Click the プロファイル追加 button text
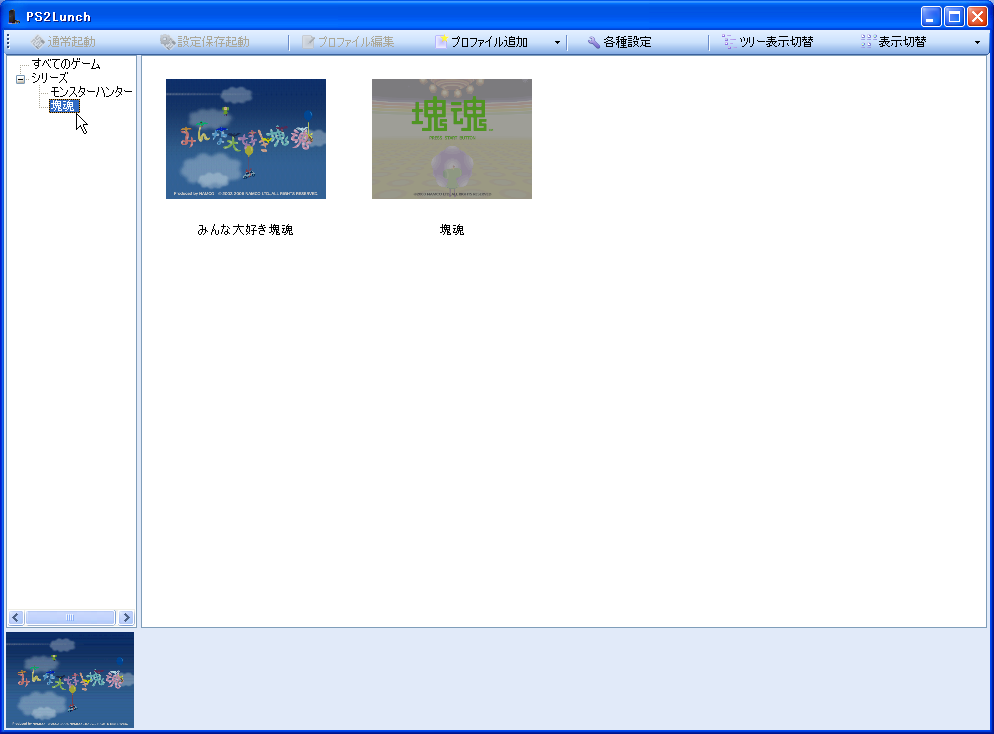Image resolution: width=994 pixels, height=734 pixels. (x=489, y=42)
